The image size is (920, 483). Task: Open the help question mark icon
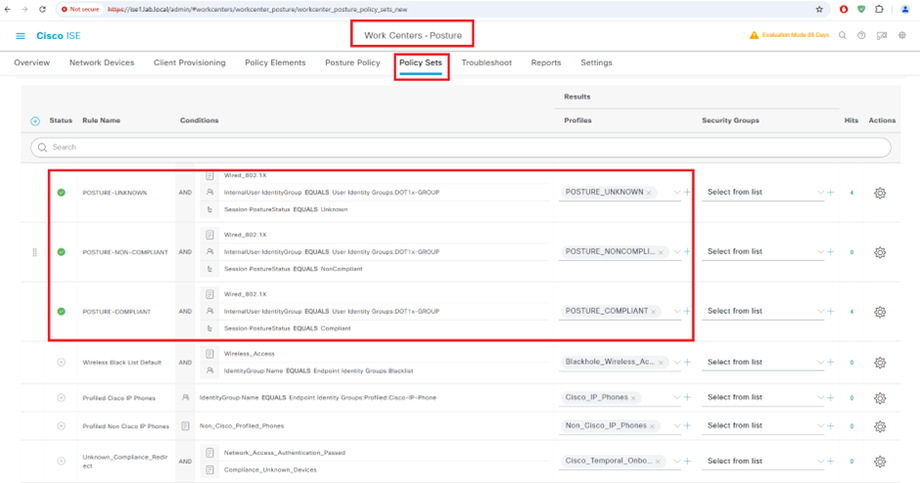click(861, 35)
